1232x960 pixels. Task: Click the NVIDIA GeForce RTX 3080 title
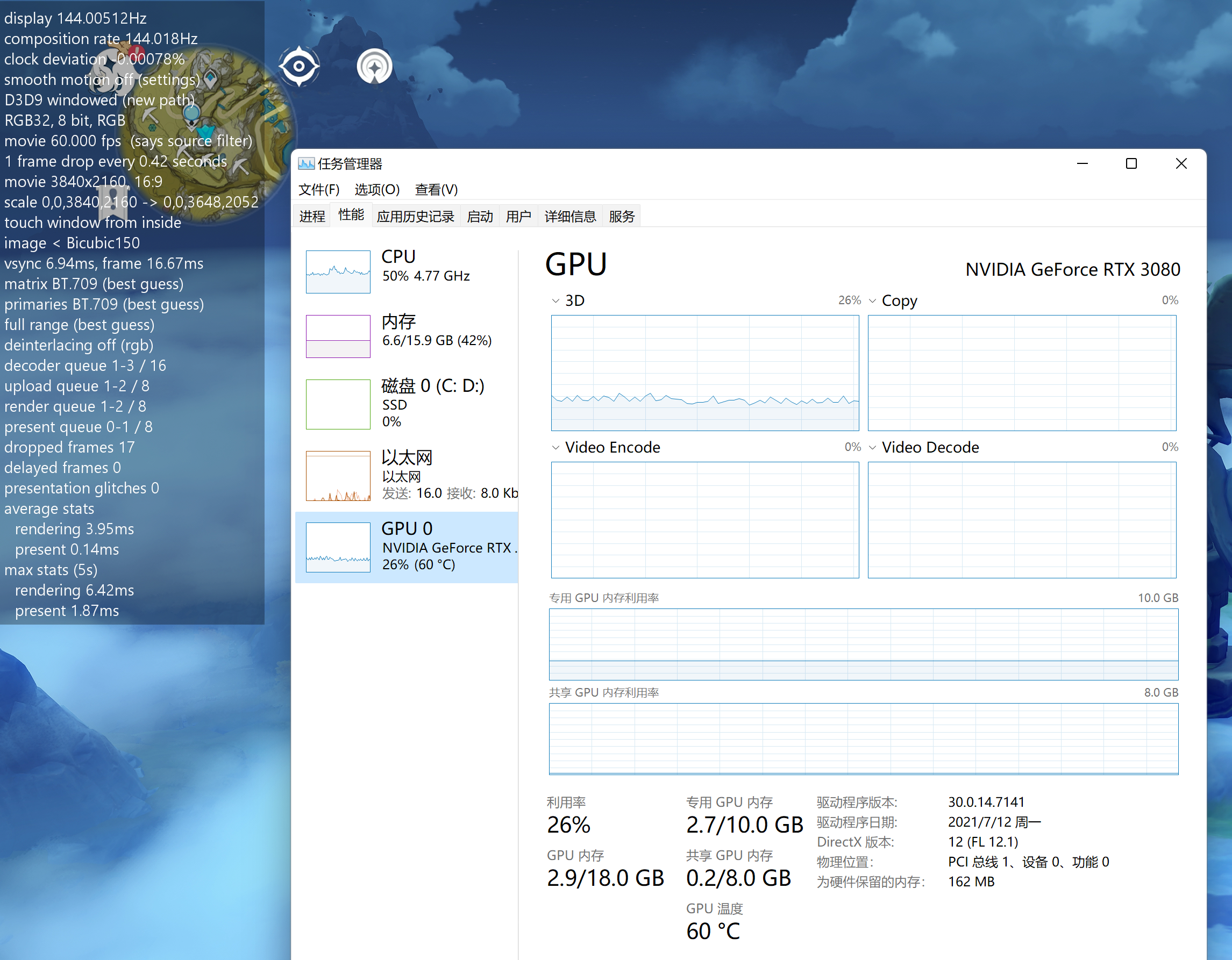[1073, 269]
